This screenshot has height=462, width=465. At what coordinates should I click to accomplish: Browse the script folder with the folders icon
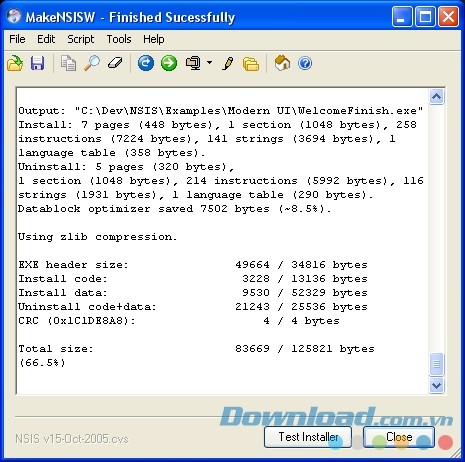point(251,64)
